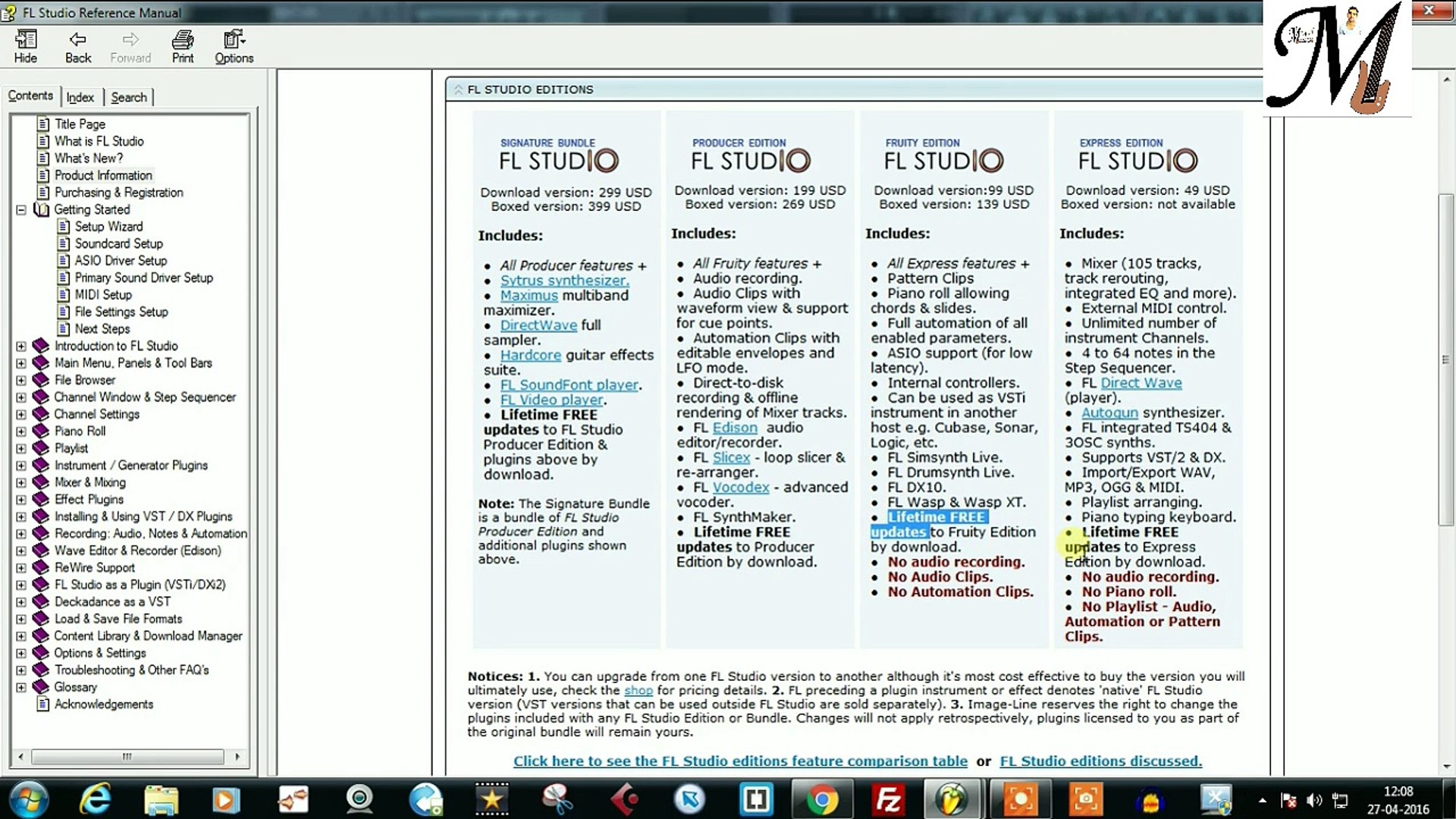Open the Sytrus synthesizer link

coord(564,281)
